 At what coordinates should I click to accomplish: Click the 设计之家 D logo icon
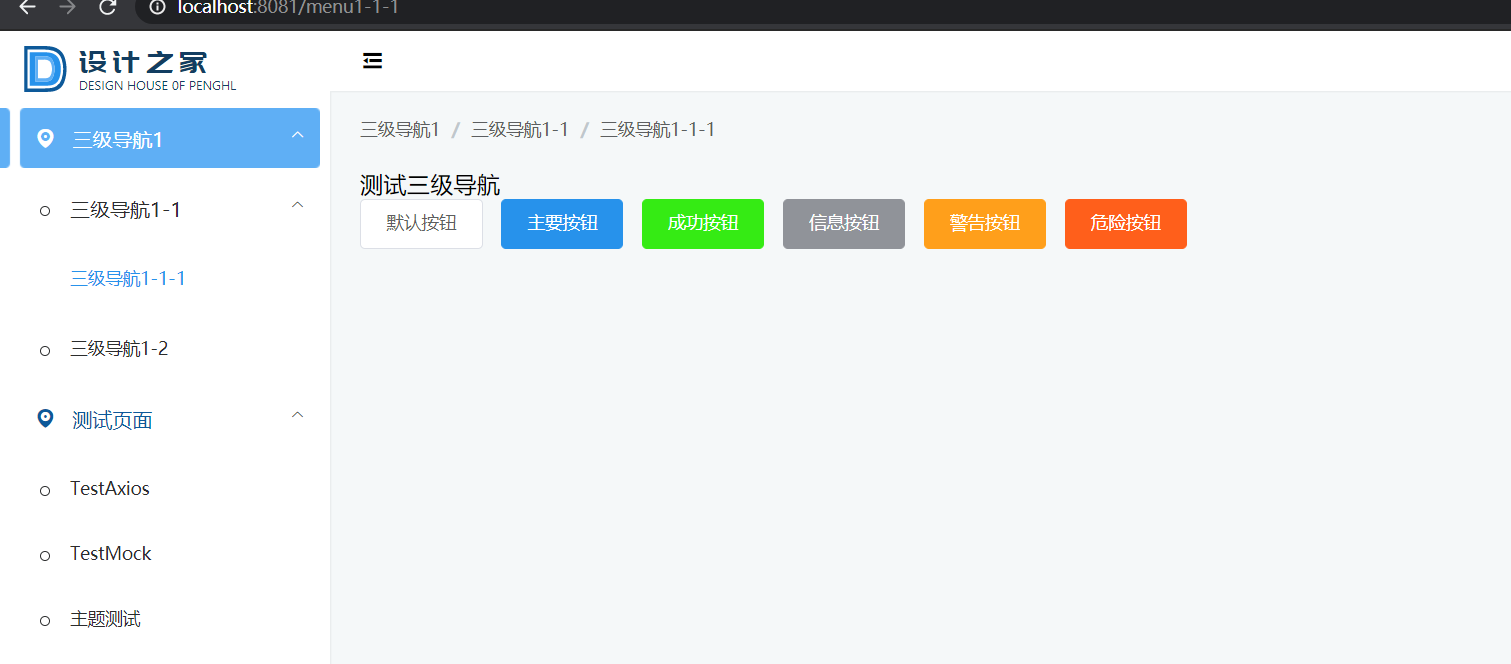coord(45,68)
